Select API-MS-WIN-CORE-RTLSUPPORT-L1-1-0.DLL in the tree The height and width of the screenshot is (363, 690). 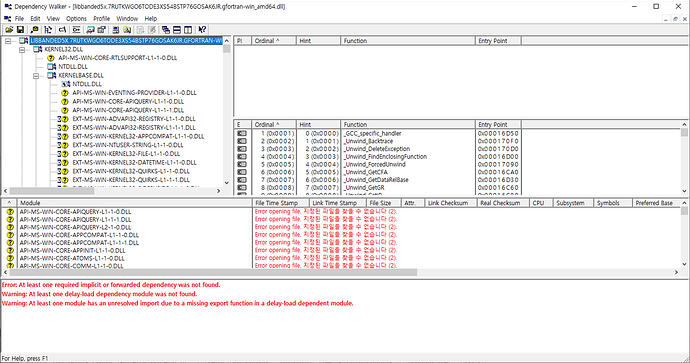118,58
